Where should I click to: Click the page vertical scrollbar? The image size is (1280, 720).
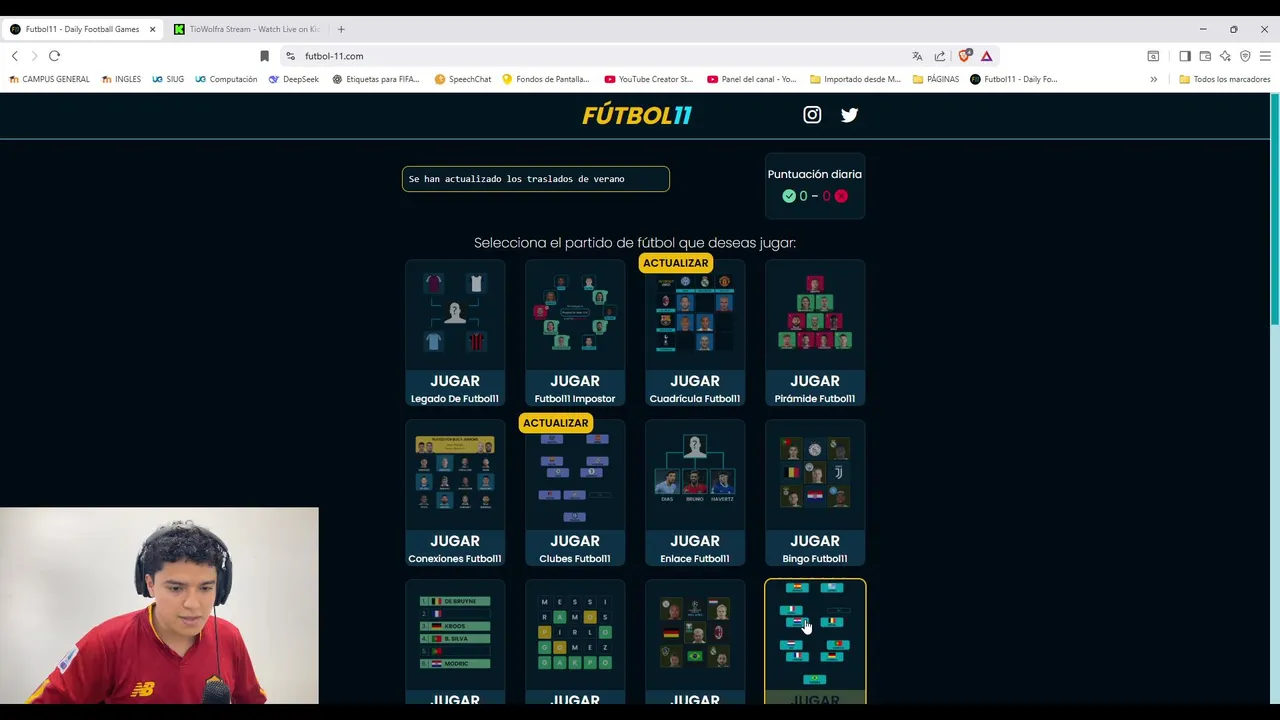1274,210
